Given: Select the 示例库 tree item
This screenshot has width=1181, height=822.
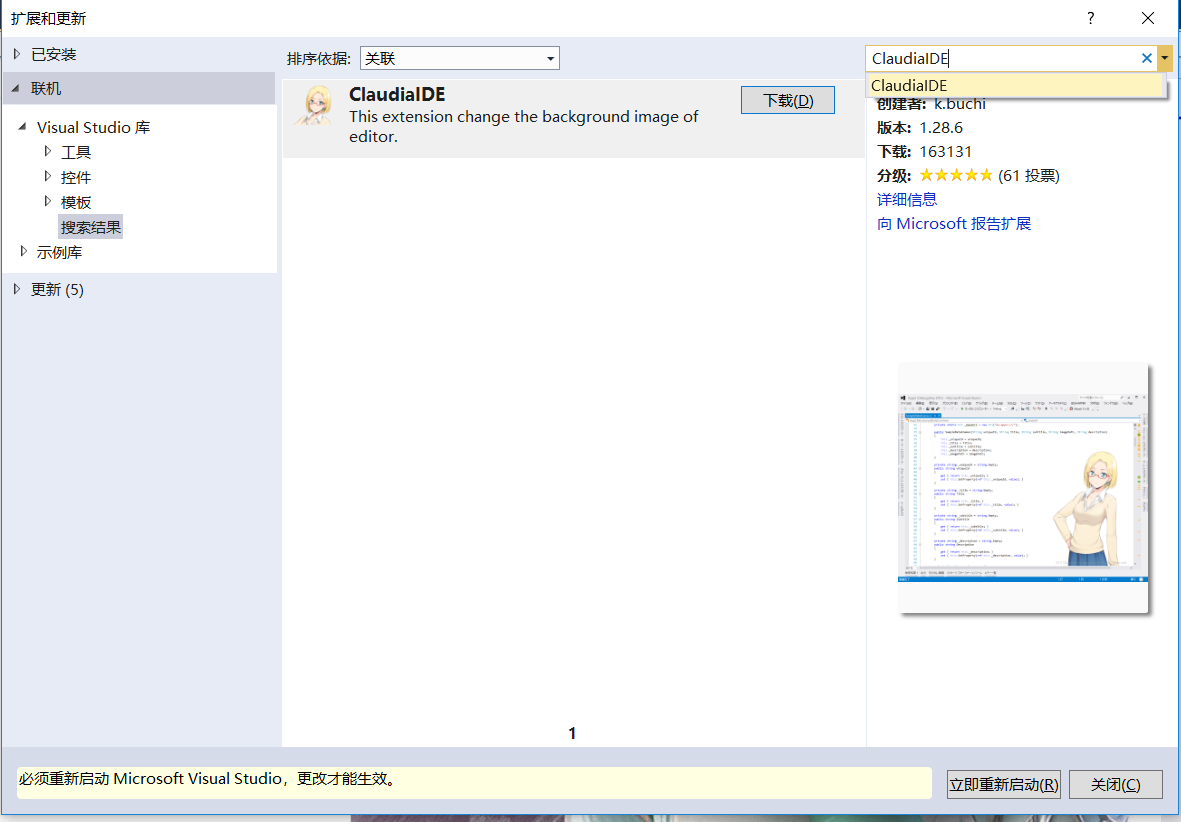Looking at the screenshot, I should point(59,252).
